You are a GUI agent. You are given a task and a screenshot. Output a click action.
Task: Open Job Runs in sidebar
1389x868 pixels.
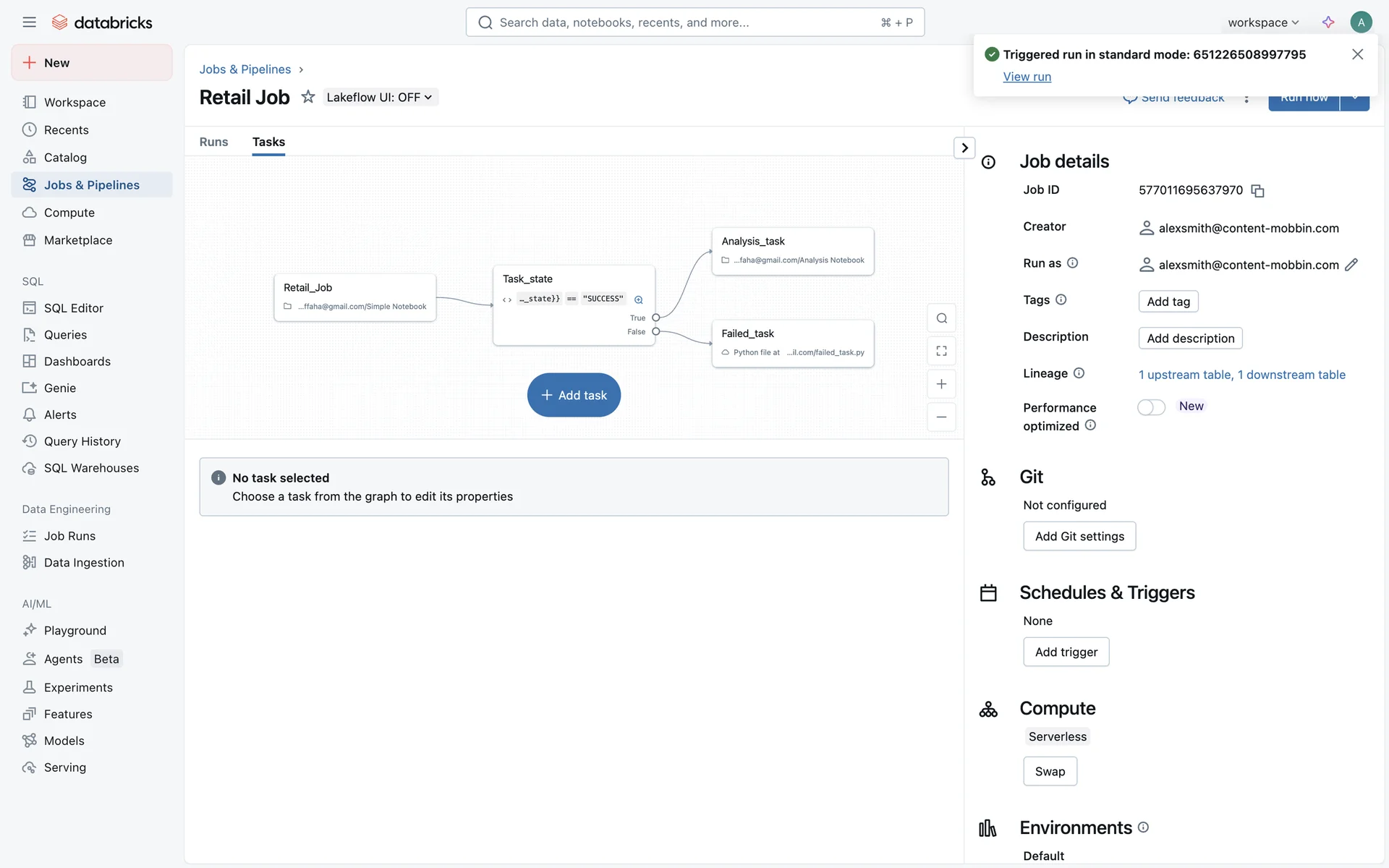tap(69, 536)
